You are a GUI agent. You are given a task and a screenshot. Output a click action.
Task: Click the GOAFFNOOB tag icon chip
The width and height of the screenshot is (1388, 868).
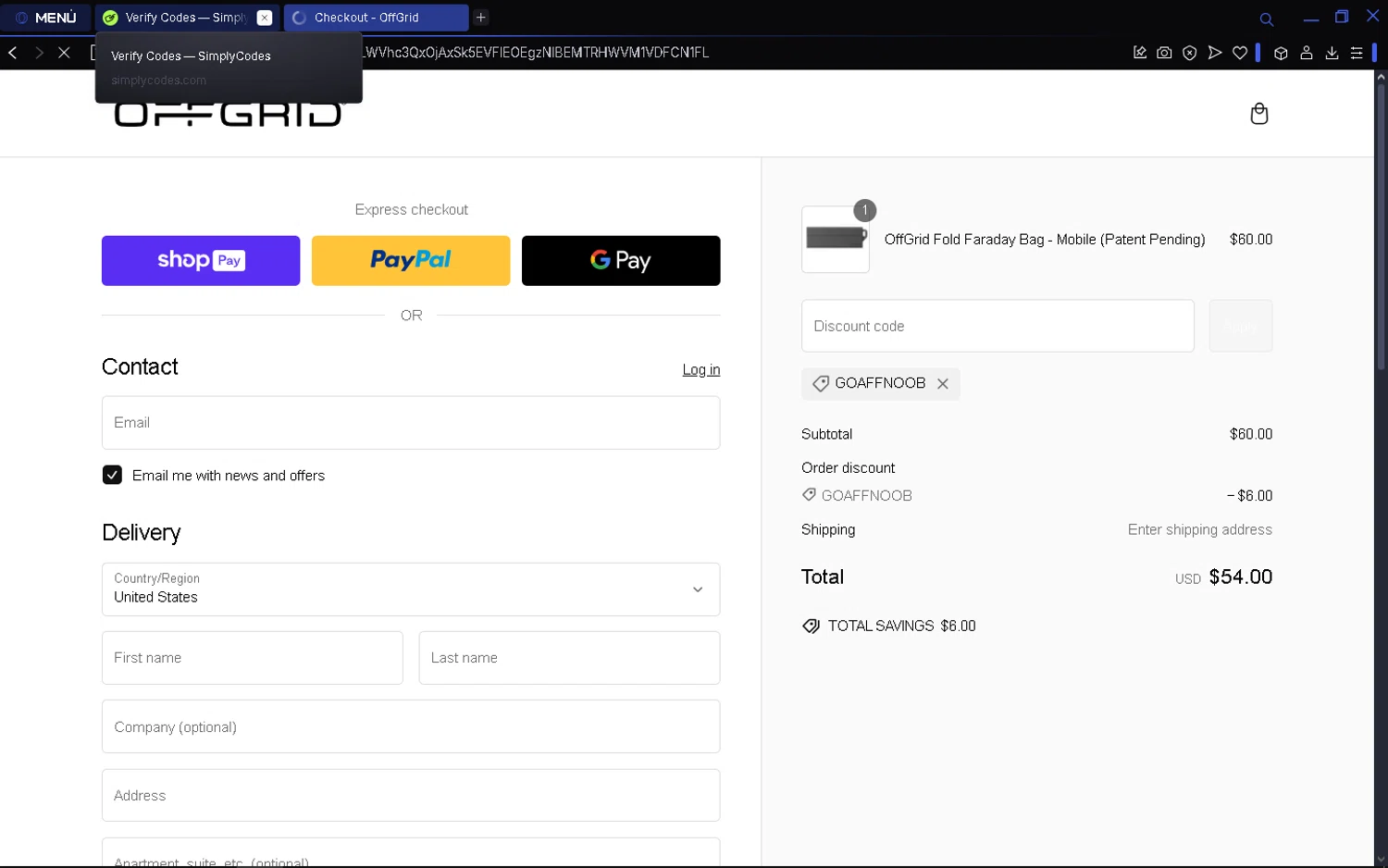point(821,383)
